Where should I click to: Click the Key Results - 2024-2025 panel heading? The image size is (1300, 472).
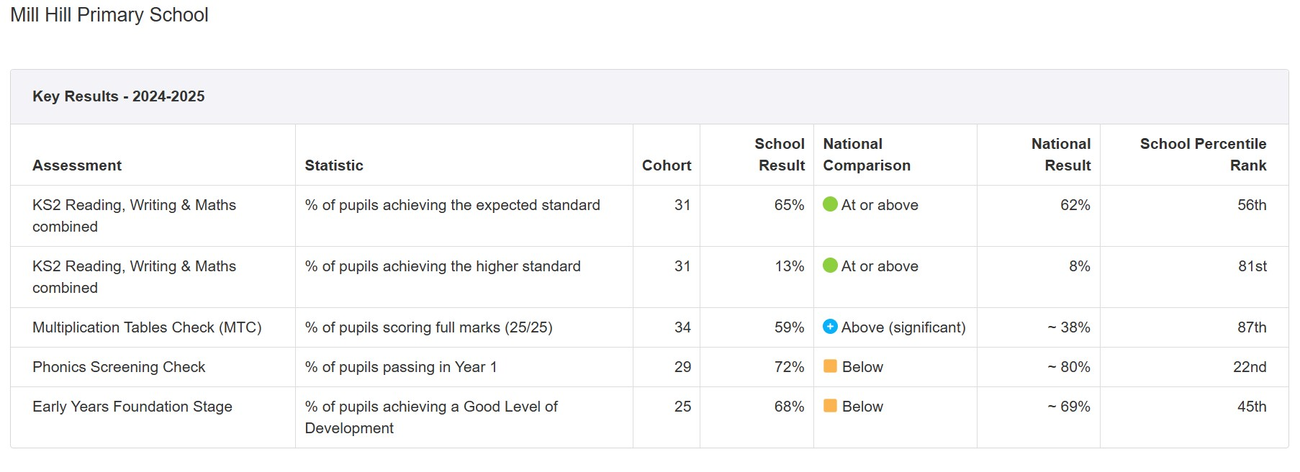pos(118,97)
